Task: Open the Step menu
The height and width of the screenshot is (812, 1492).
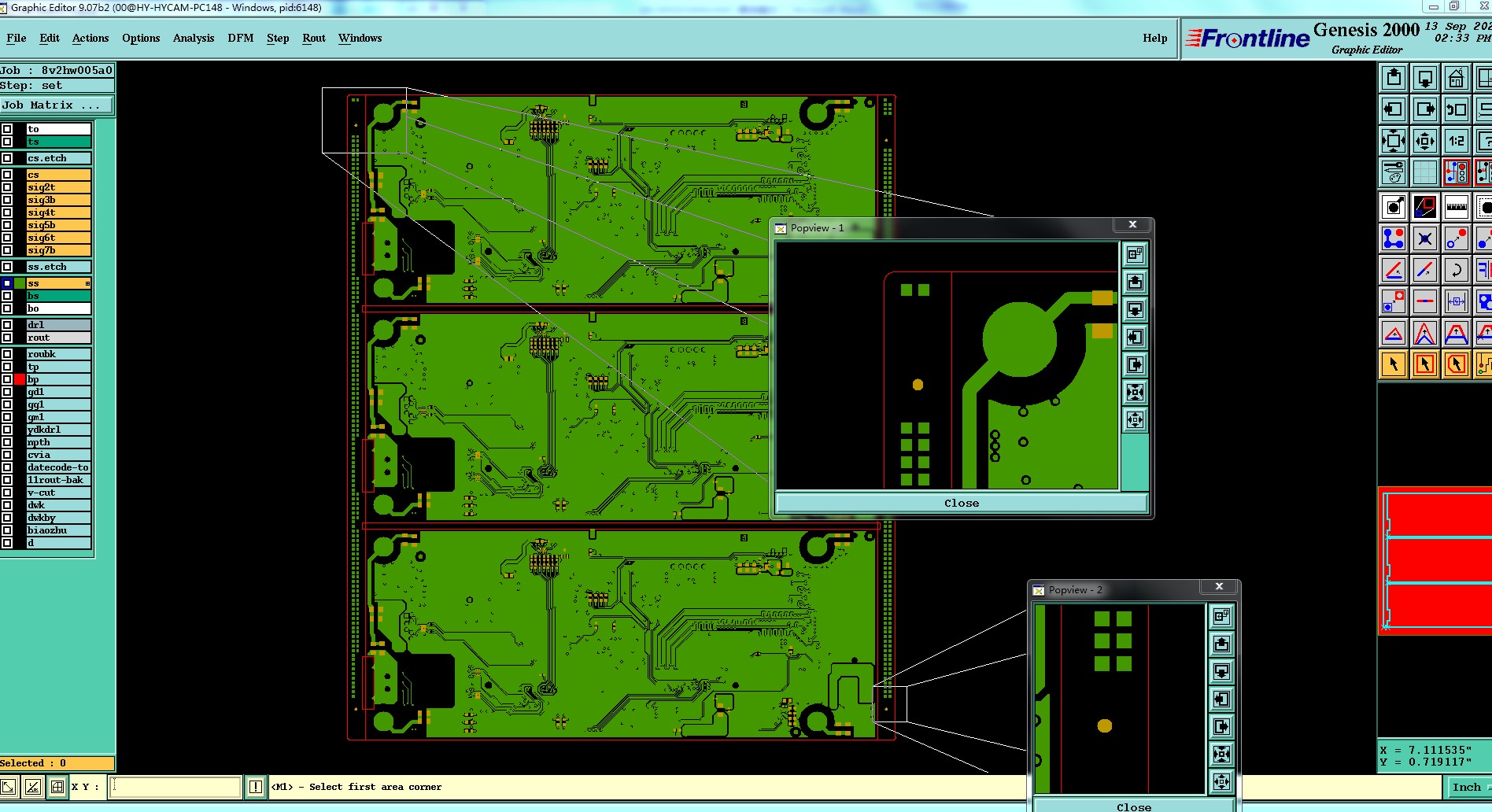Action: [278, 38]
